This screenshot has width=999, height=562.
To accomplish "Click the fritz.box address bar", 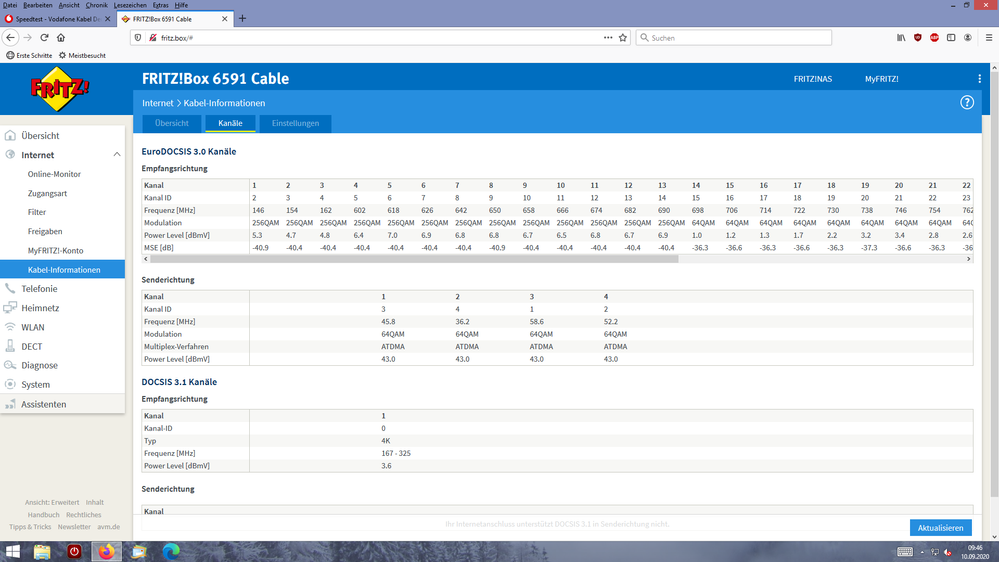I will [x=379, y=38].
